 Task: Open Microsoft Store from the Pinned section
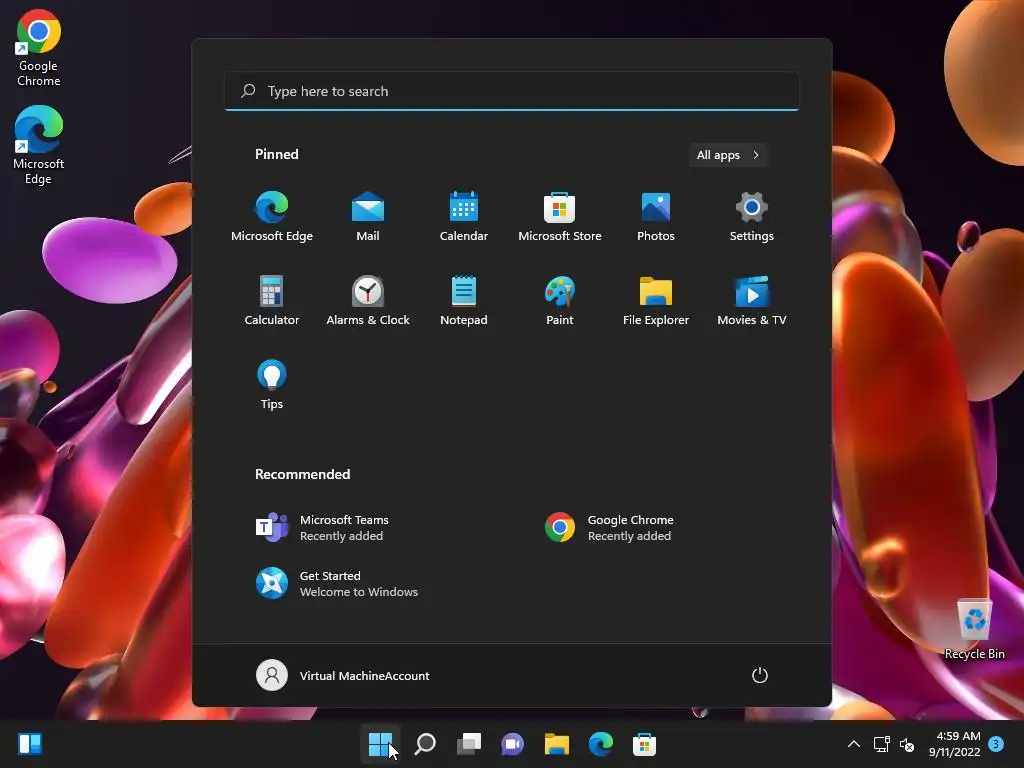click(560, 217)
